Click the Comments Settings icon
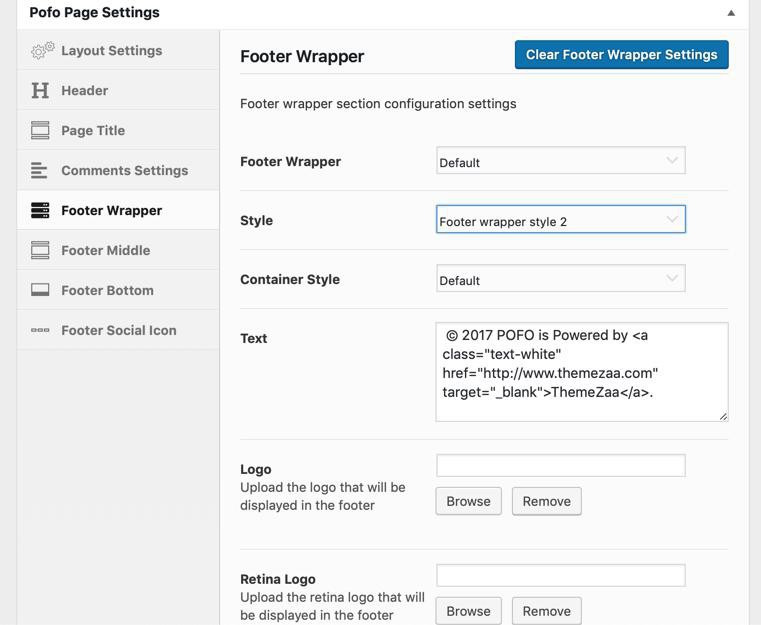 [x=40, y=171]
